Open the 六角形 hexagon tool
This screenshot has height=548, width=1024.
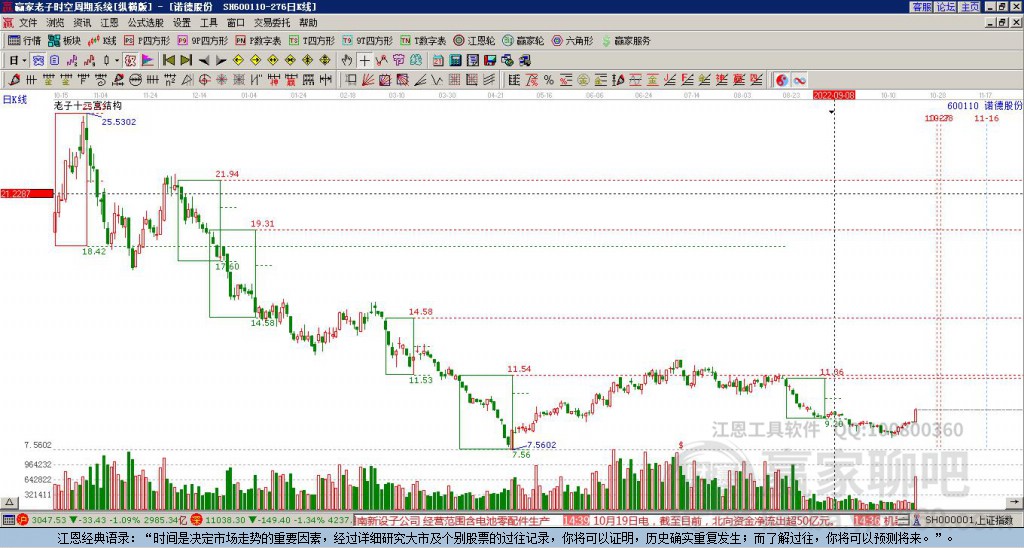(x=572, y=40)
